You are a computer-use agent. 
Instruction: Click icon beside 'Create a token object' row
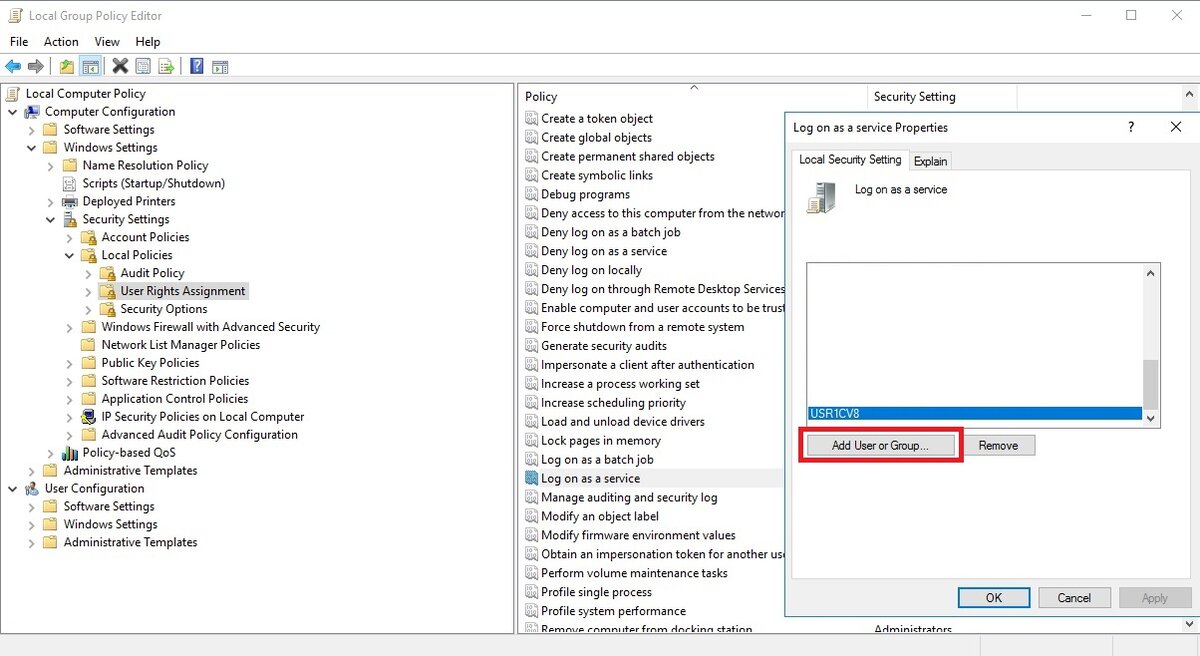click(531, 119)
